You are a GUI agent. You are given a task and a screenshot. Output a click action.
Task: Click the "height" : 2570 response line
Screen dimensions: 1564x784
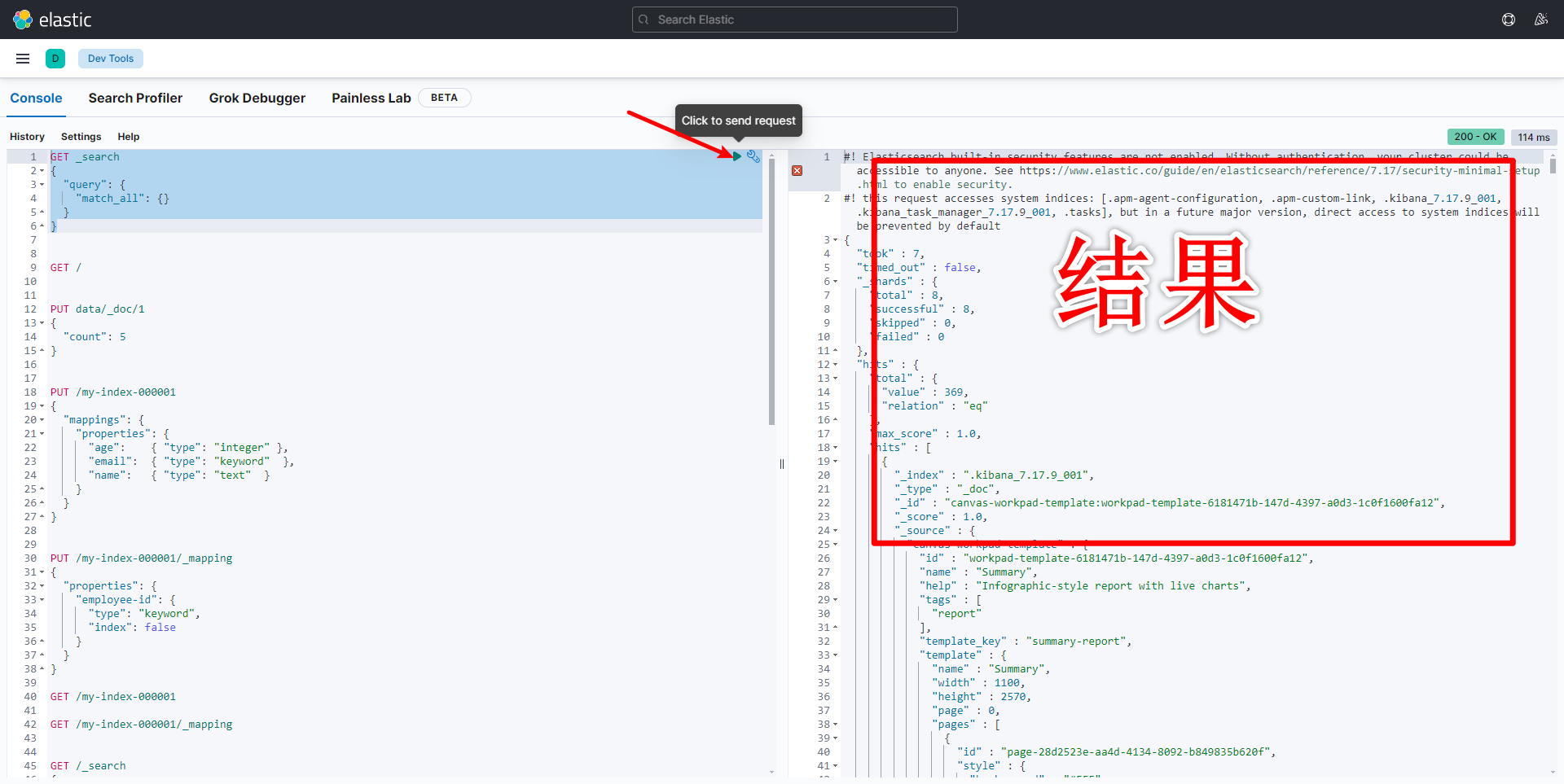[x=982, y=697]
